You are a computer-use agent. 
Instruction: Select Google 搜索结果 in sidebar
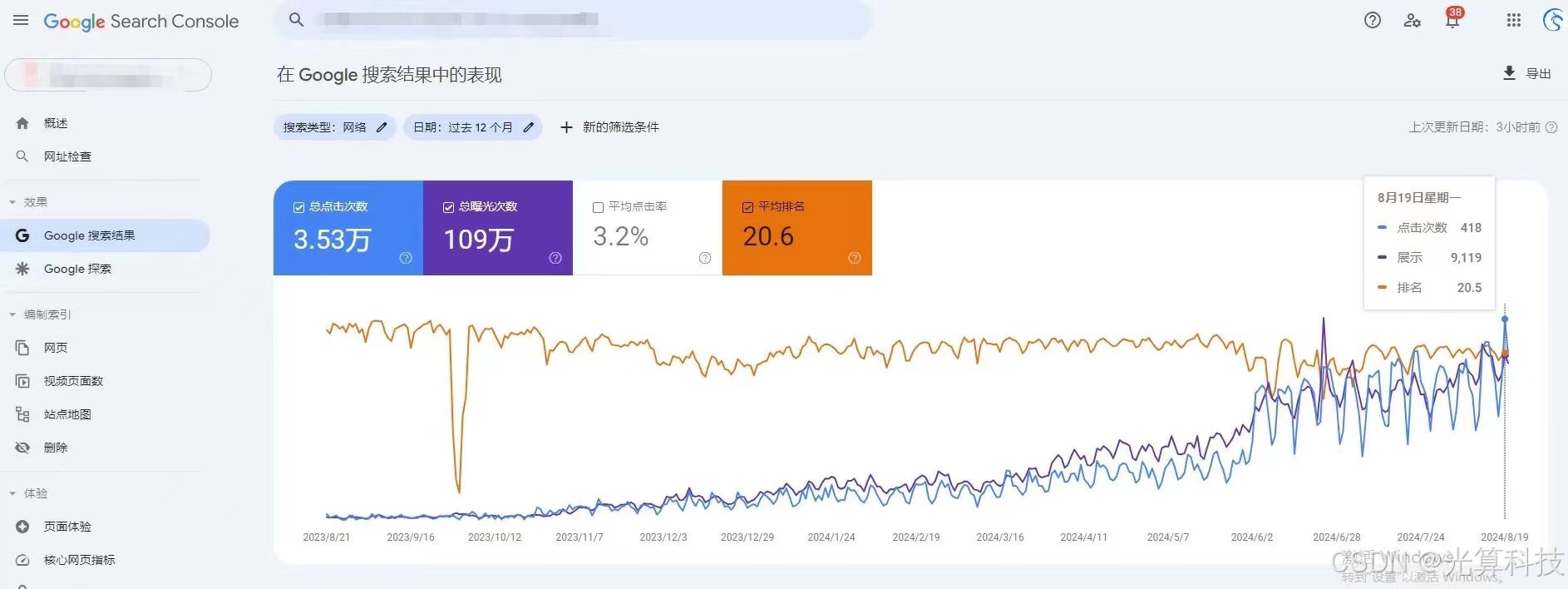point(105,235)
